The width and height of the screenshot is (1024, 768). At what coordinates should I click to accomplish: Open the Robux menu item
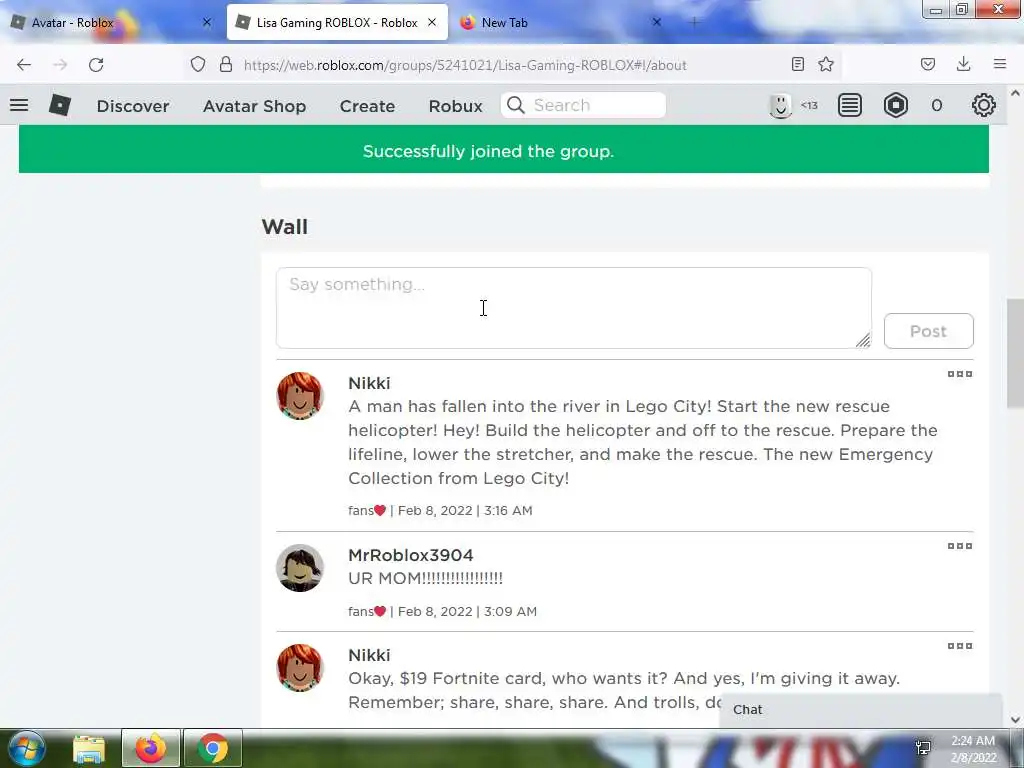point(455,106)
